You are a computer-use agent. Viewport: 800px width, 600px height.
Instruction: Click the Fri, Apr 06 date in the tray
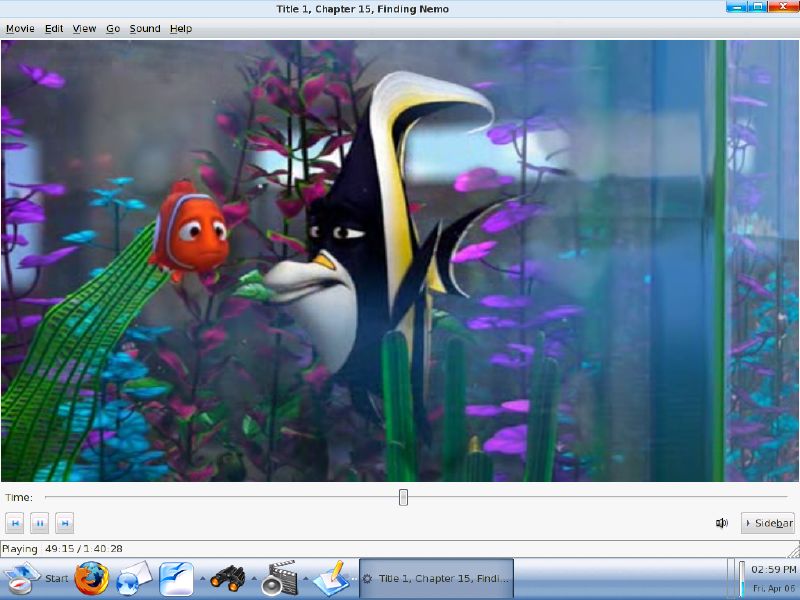774,588
